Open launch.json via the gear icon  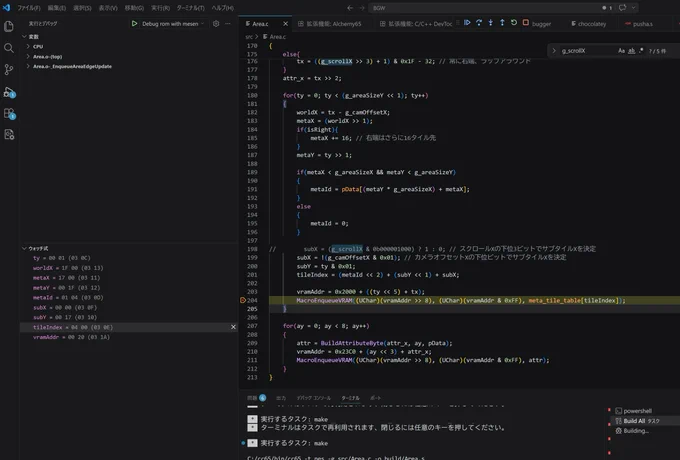tap(216, 24)
